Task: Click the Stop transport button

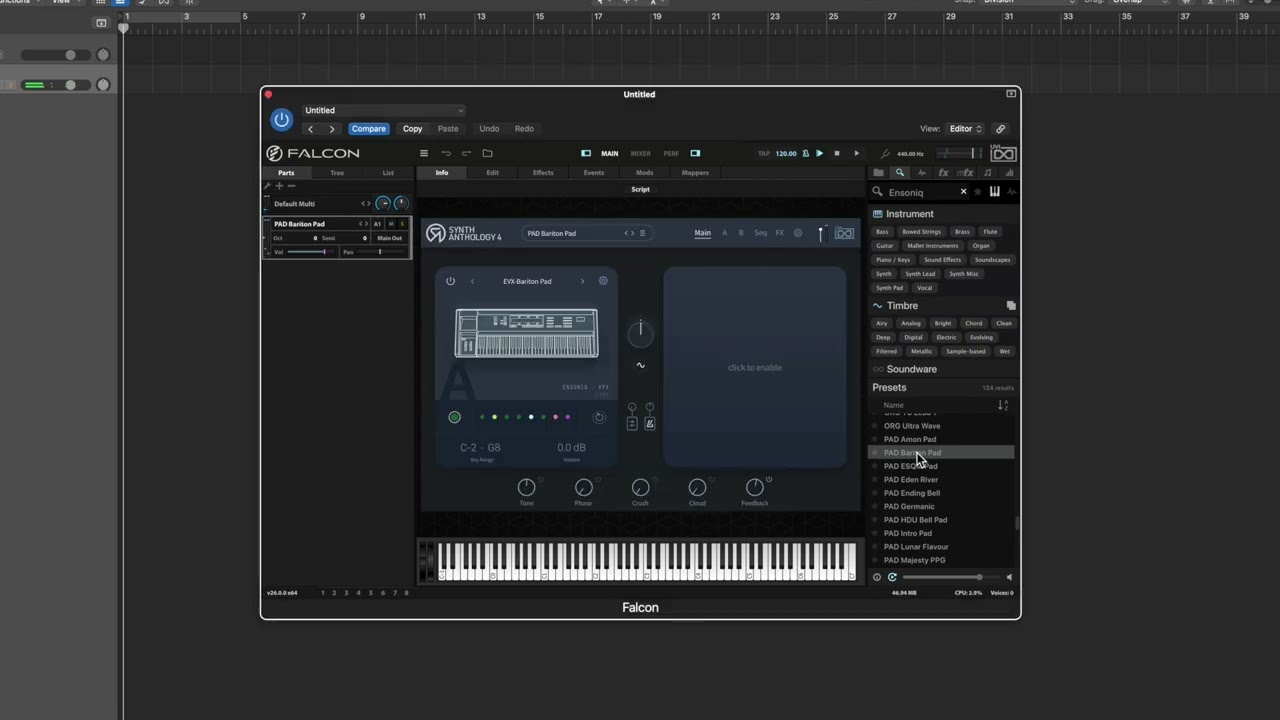Action: pos(837,153)
